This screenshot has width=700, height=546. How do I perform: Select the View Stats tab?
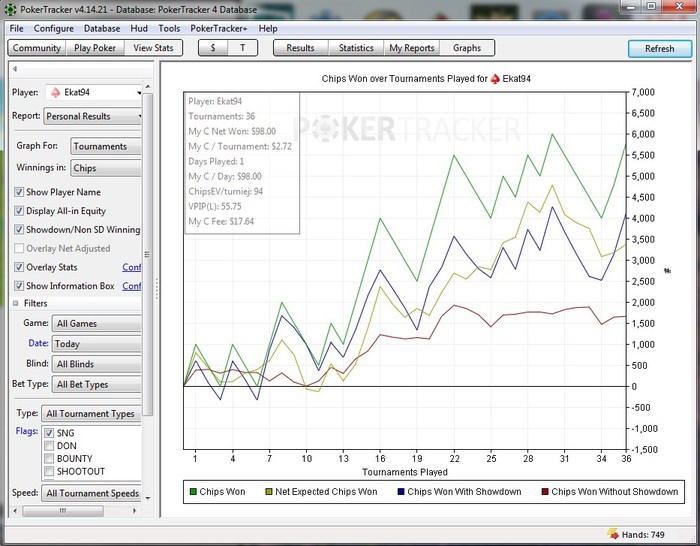pyautogui.click(x=153, y=48)
